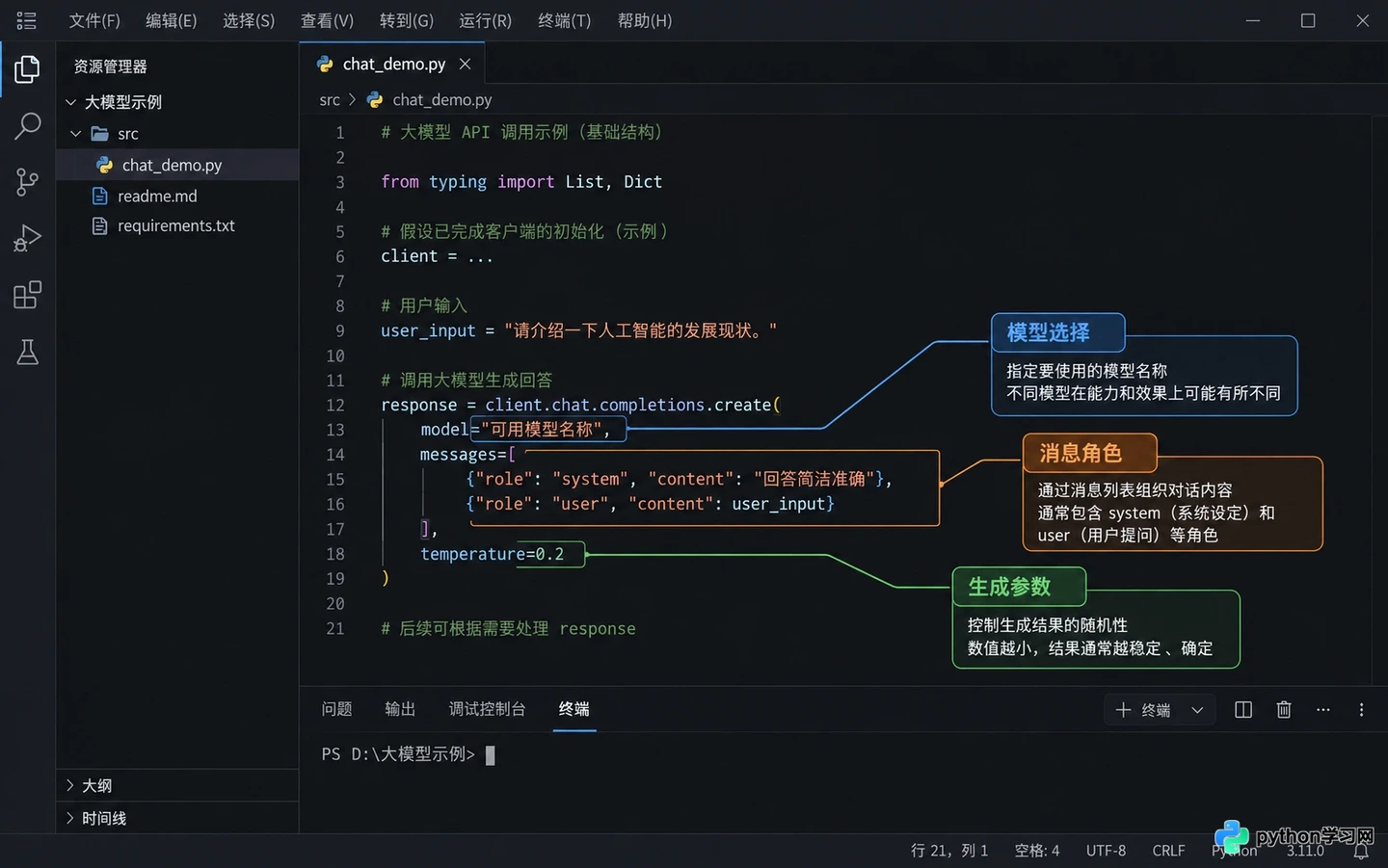Open the 转到(G) menu
Viewport: 1388px width, 868px height.
407,20
